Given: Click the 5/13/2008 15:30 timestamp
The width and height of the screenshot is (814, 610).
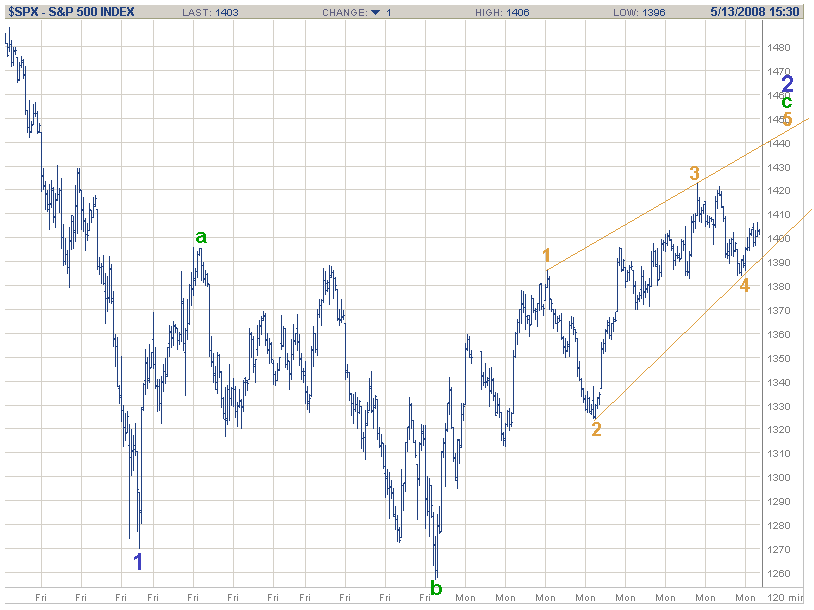Looking at the screenshot, I should point(755,12).
